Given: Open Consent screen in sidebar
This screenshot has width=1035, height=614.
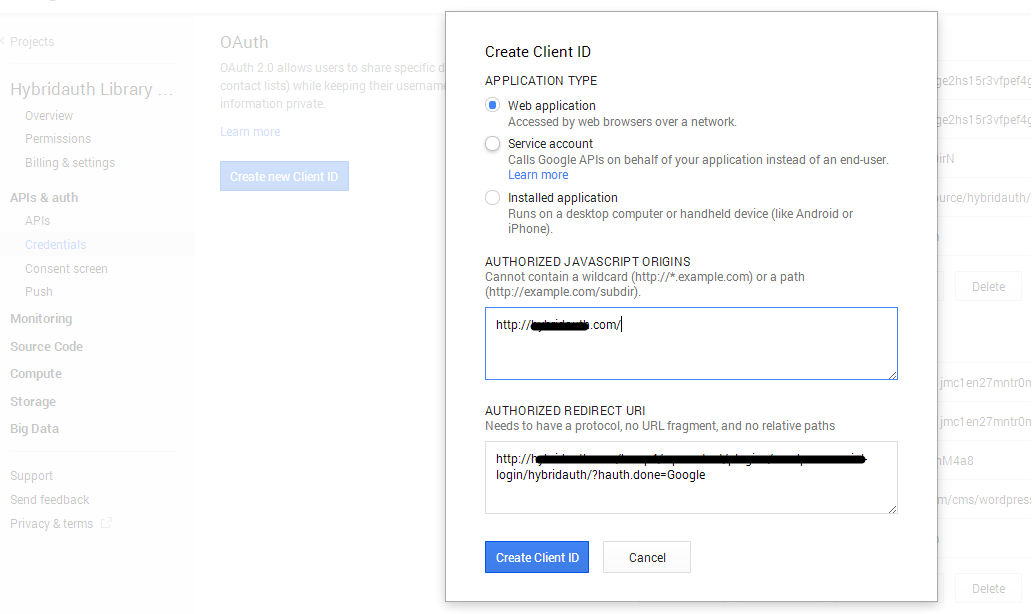Looking at the screenshot, I should 66,269.
